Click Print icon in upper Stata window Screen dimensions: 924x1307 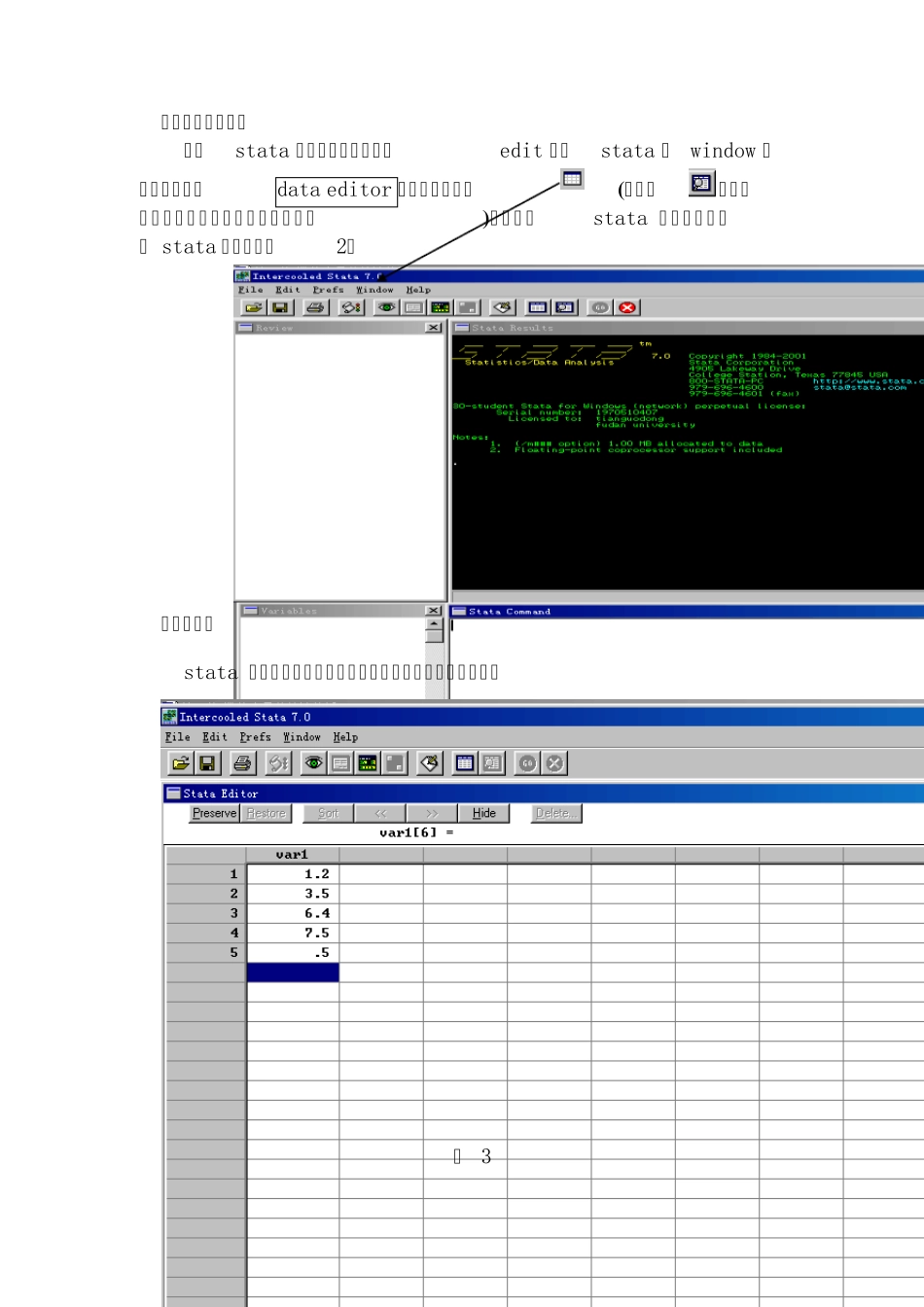pyautogui.click(x=315, y=307)
